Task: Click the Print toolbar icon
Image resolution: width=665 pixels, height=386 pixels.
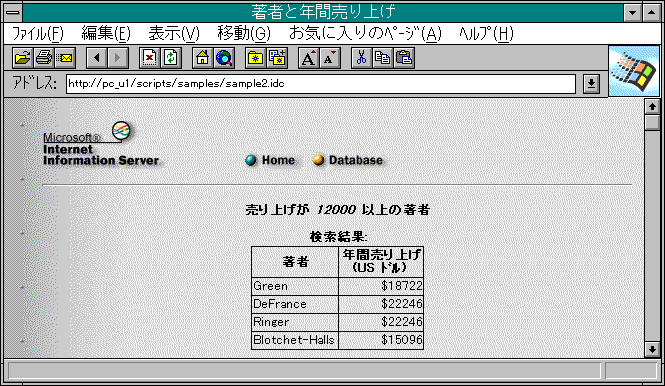Action: [x=44, y=58]
